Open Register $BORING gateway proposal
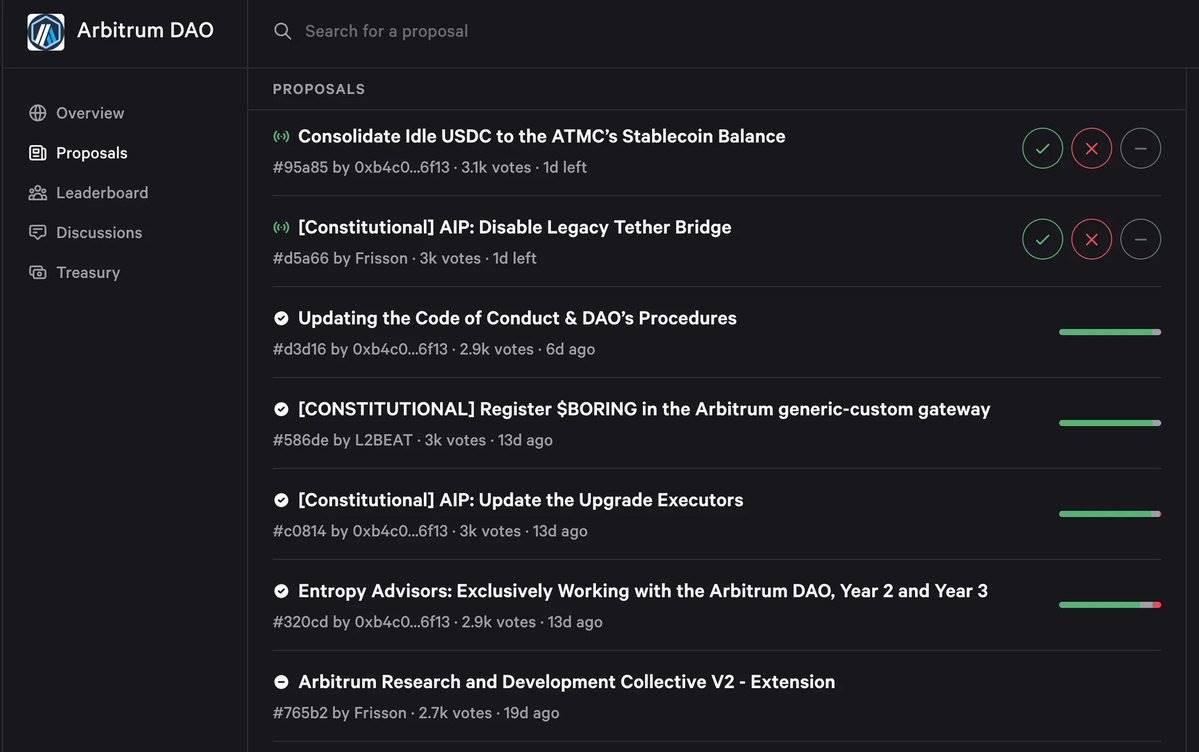 click(x=644, y=409)
